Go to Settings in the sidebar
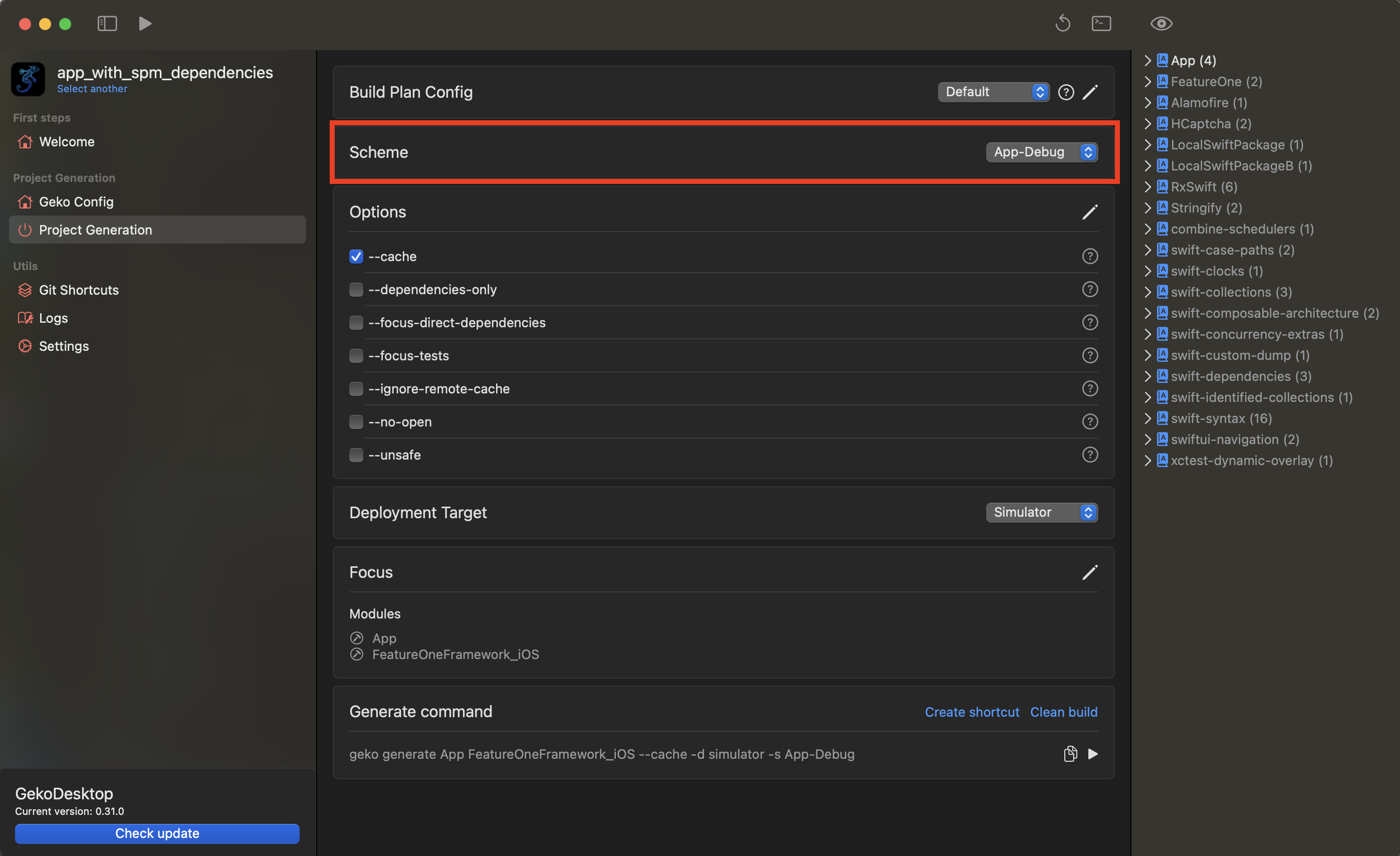 tap(64, 346)
